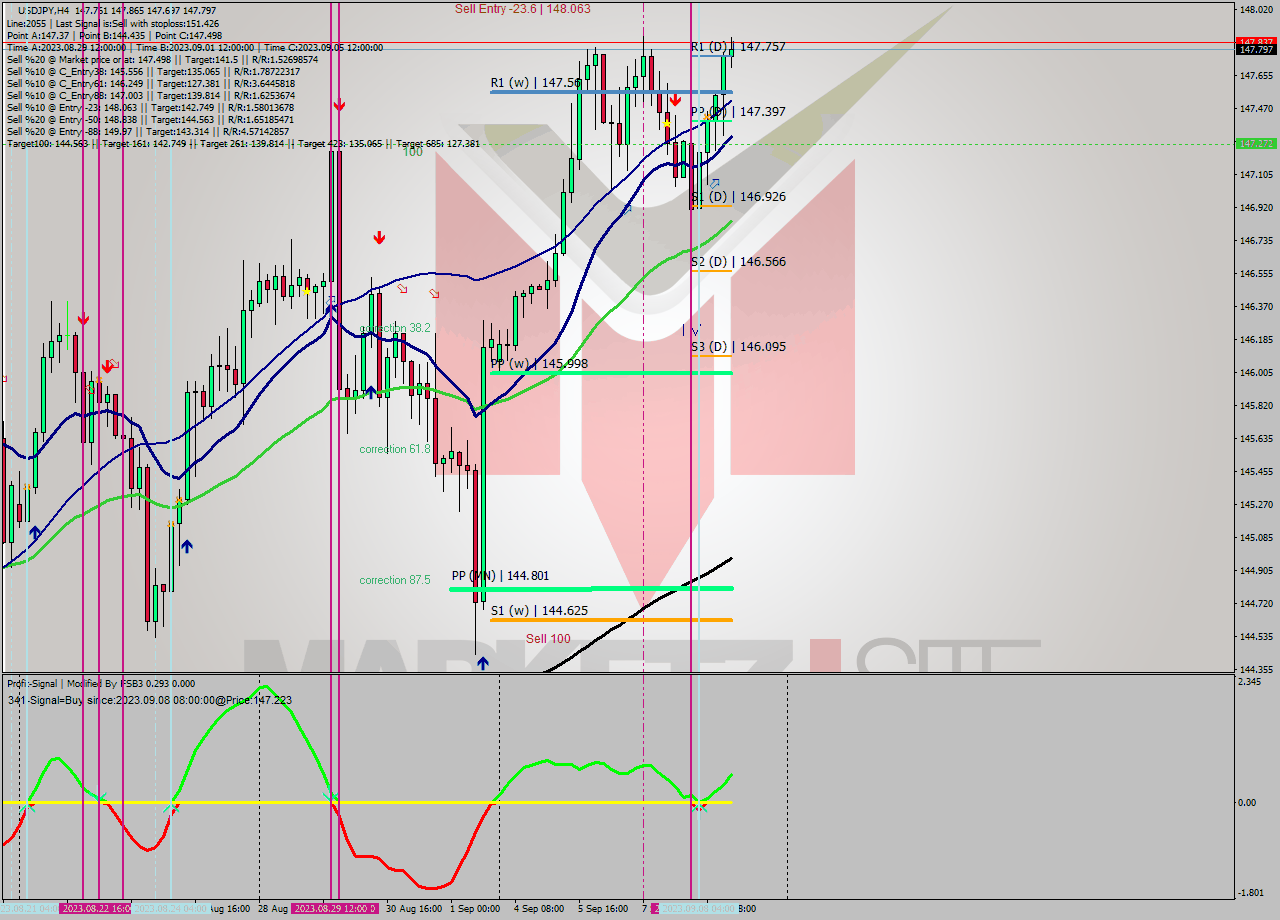The image size is (1280, 920).
Task: Click the 147.797 current price tag on the axis
Action: point(1256,50)
